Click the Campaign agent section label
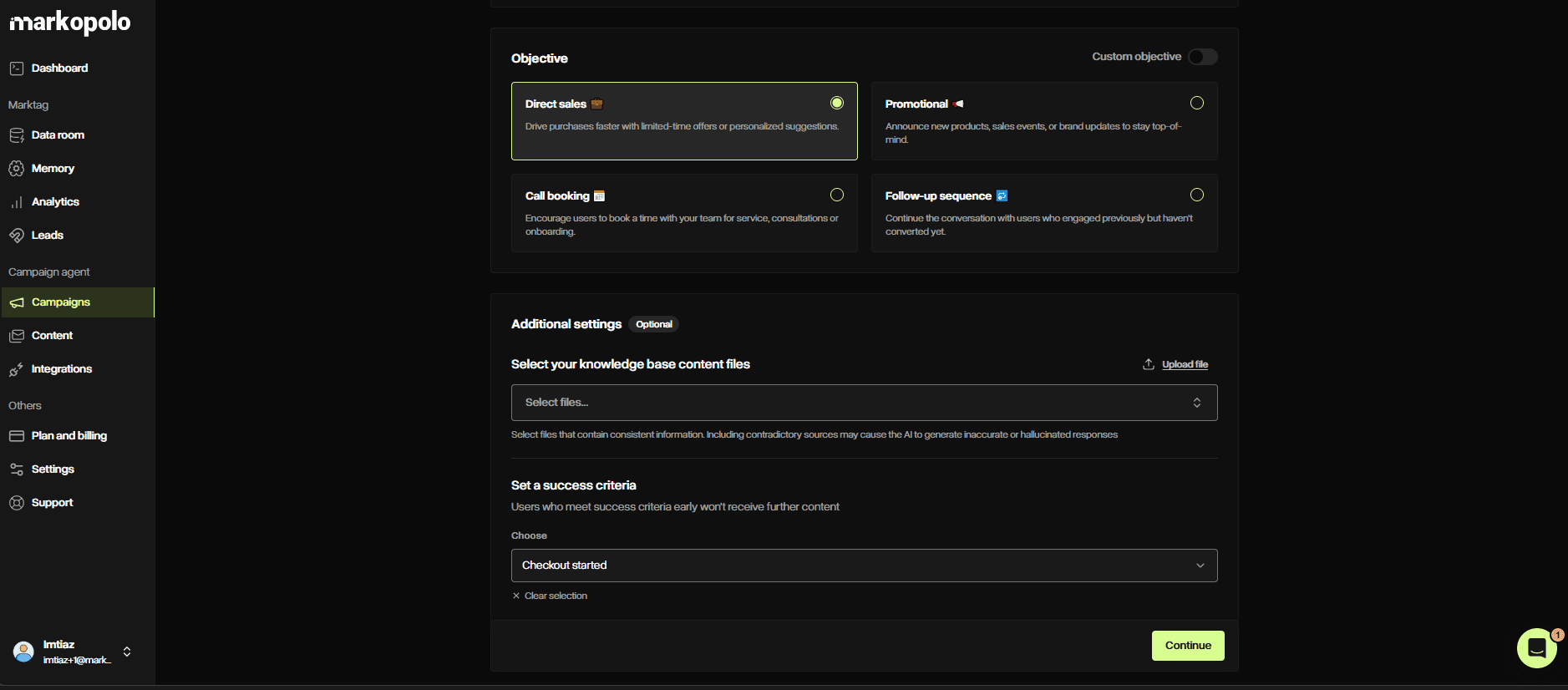The image size is (1568, 690). pyautogui.click(x=48, y=272)
